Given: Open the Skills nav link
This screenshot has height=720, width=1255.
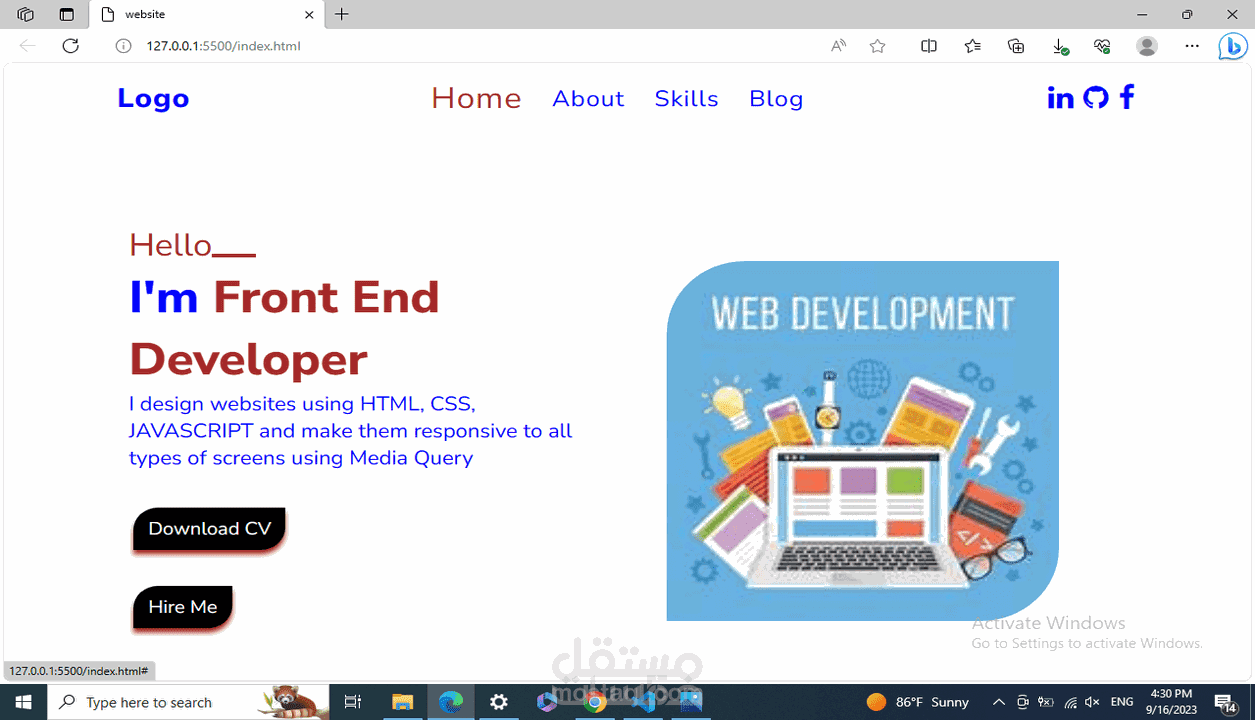Looking at the screenshot, I should point(686,98).
